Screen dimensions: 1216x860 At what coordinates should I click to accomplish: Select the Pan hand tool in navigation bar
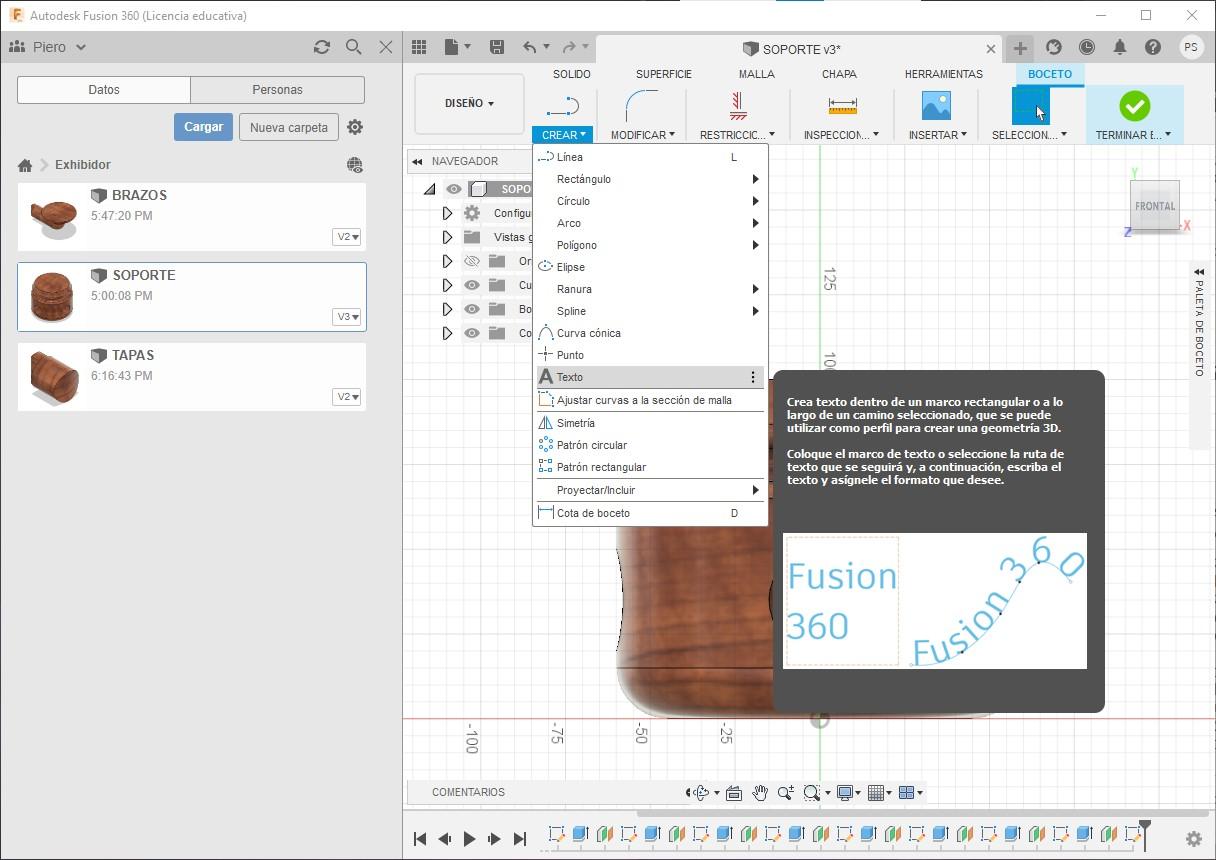tap(760, 793)
